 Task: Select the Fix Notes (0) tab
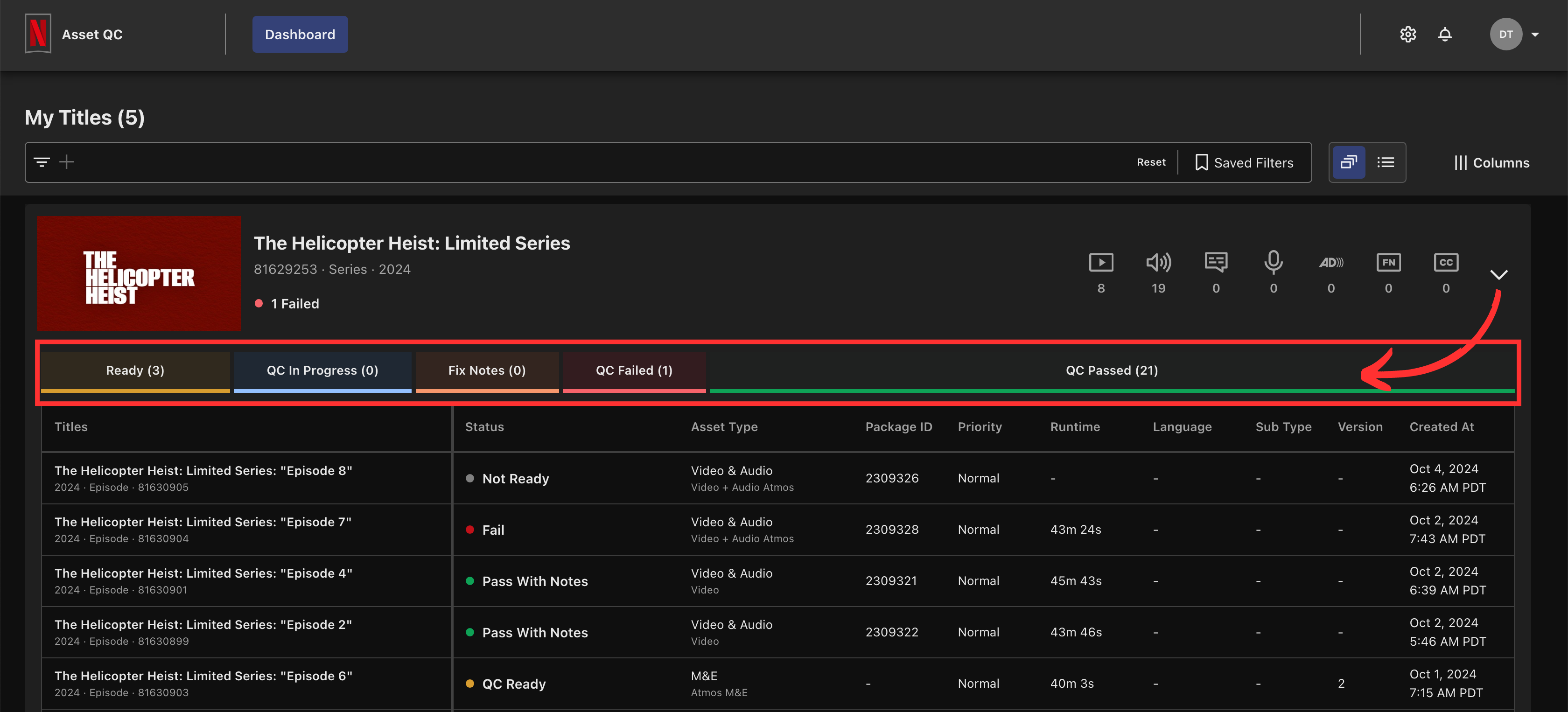[487, 371]
